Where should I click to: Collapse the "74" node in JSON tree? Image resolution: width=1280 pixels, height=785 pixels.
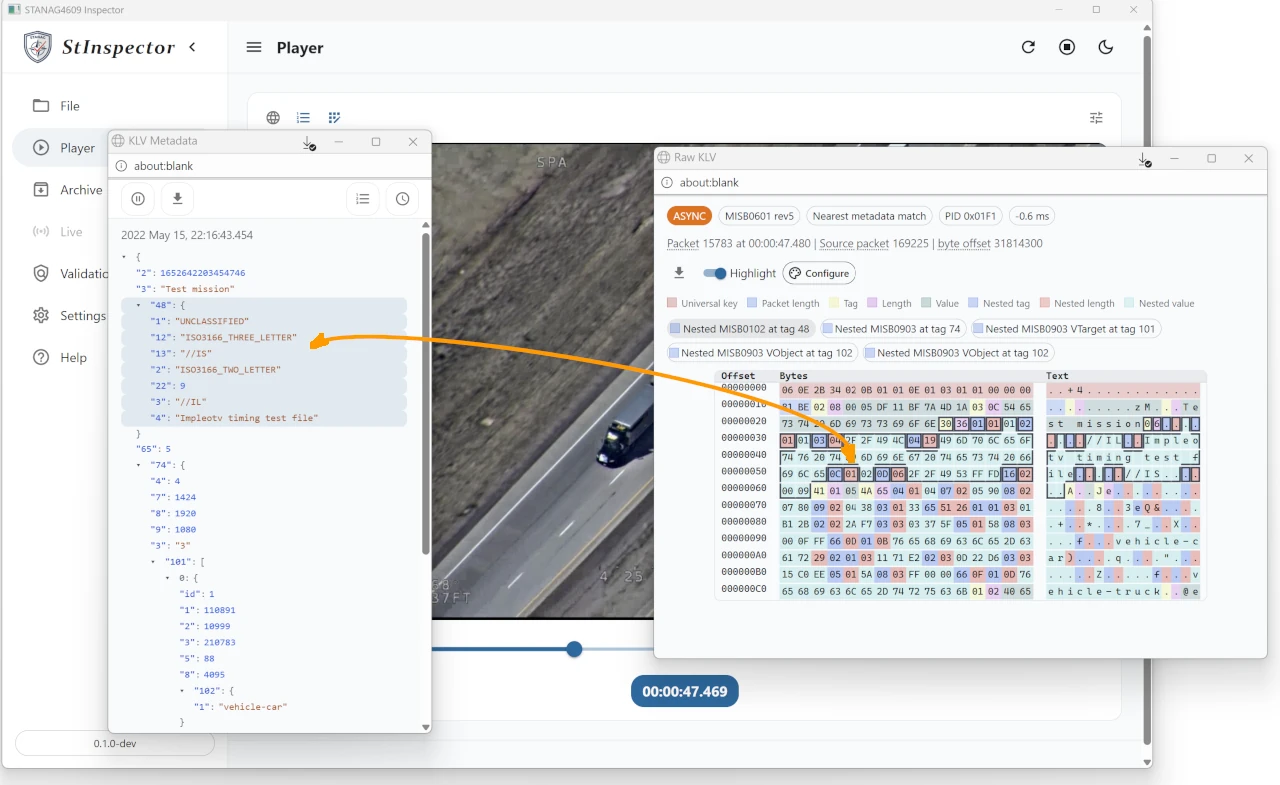click(139, 465)
